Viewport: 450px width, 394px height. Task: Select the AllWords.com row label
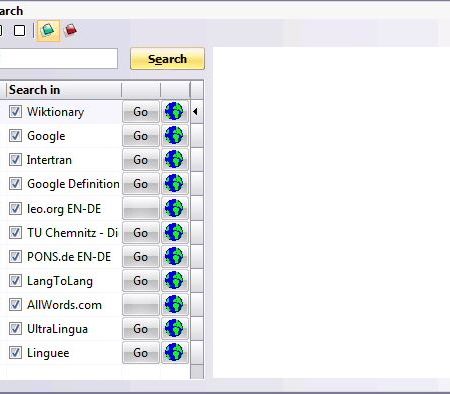[x=64, y=305]
